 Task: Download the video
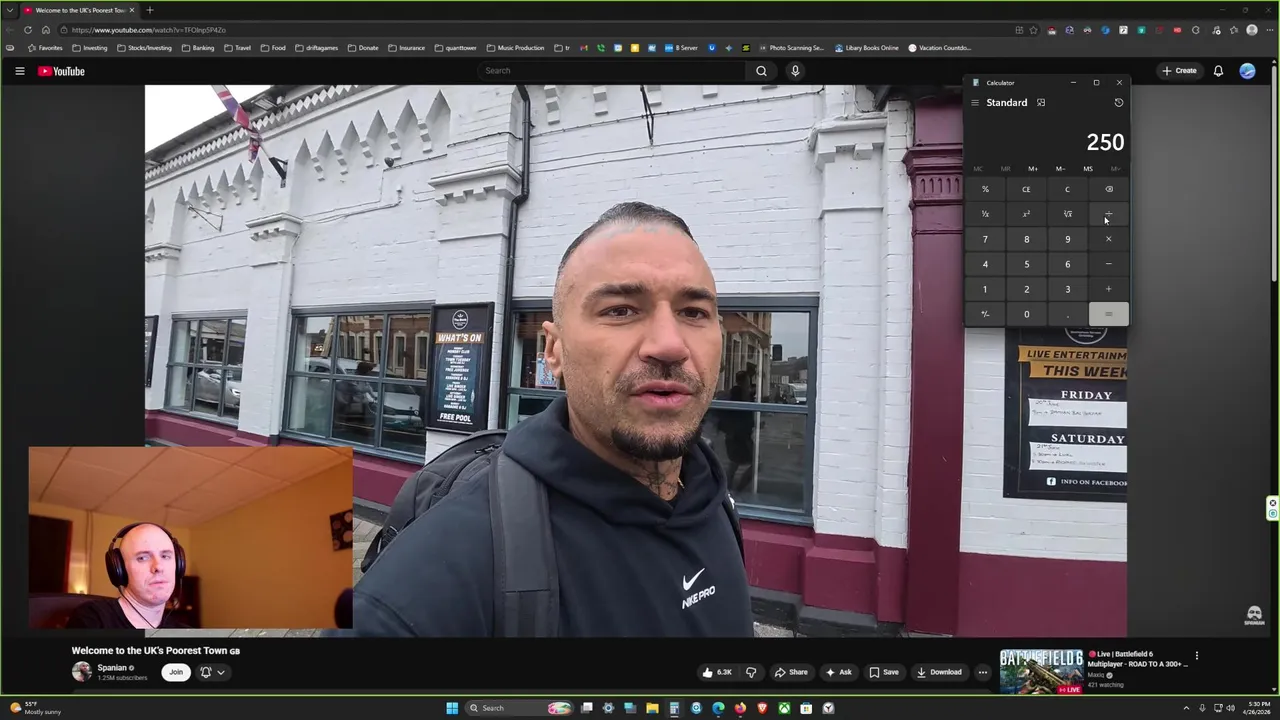[x=939, y=672]
